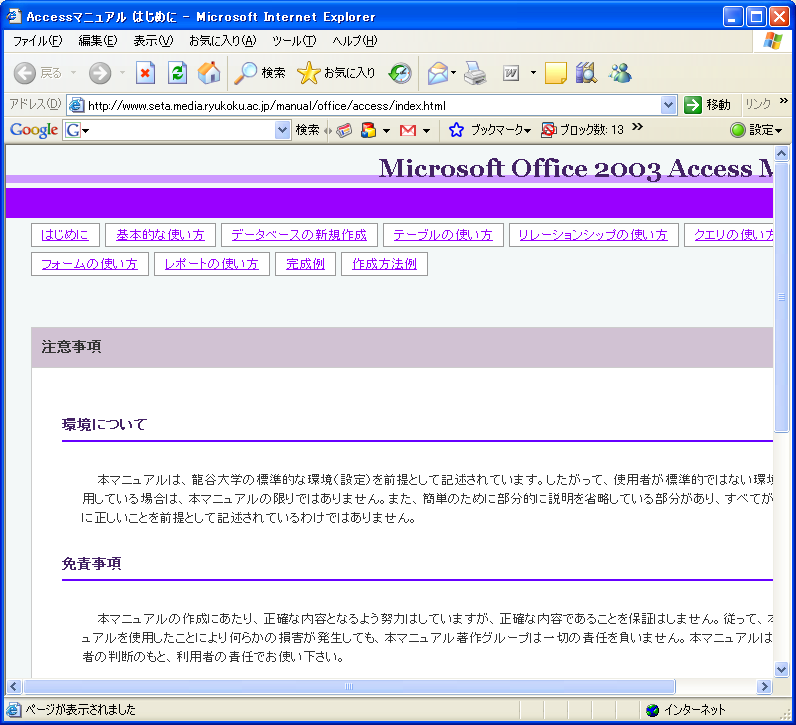This screenshot has height=725, width=796.
Task: Expand the address bar URL dropdown
Action: pos(669,106)
